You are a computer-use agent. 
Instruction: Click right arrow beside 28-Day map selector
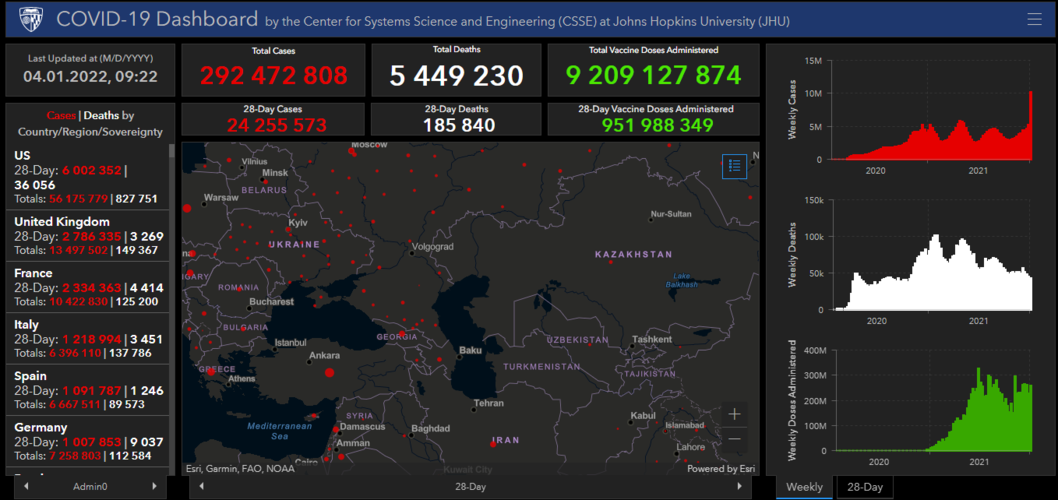point(740,487)
